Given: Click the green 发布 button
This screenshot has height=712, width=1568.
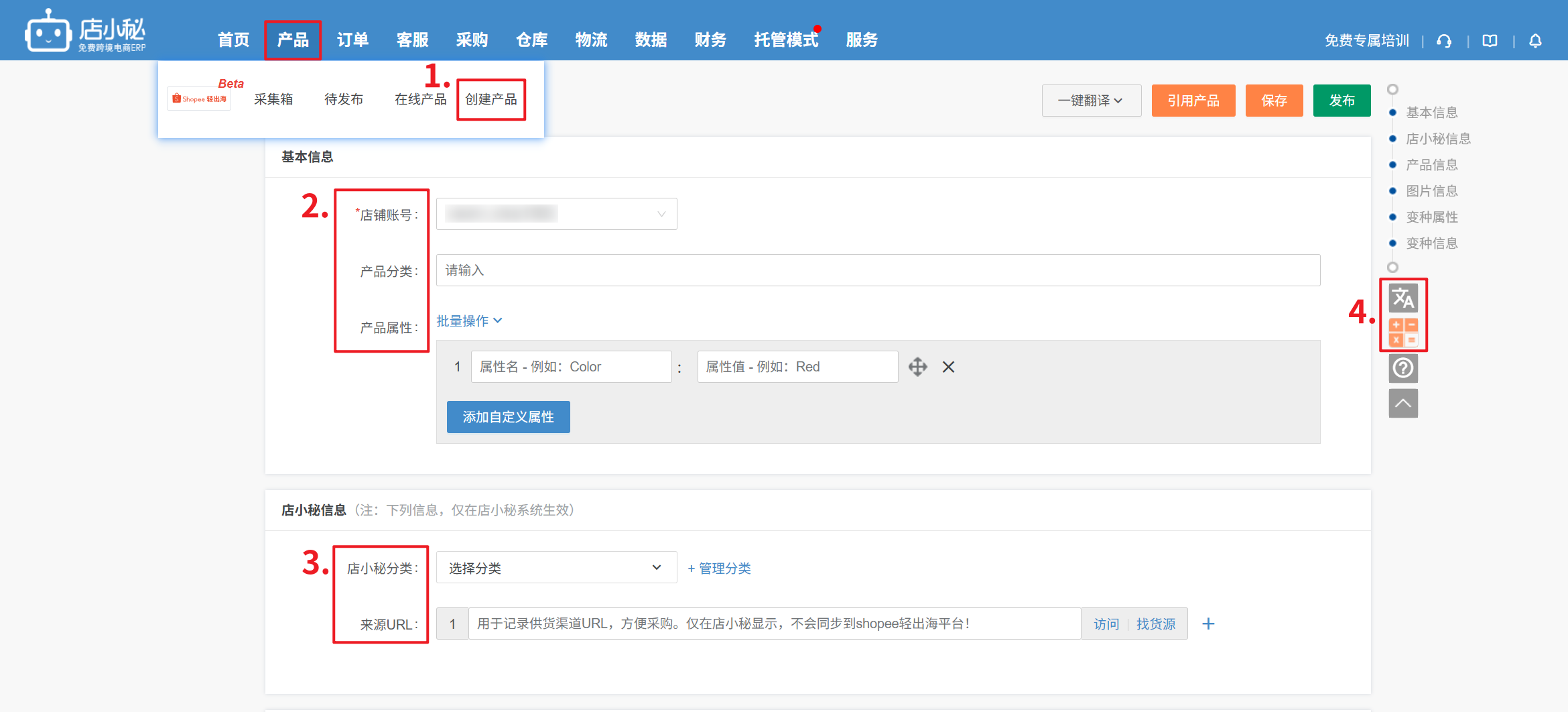Looking at the screenshot, I should tap(1342, 101).
